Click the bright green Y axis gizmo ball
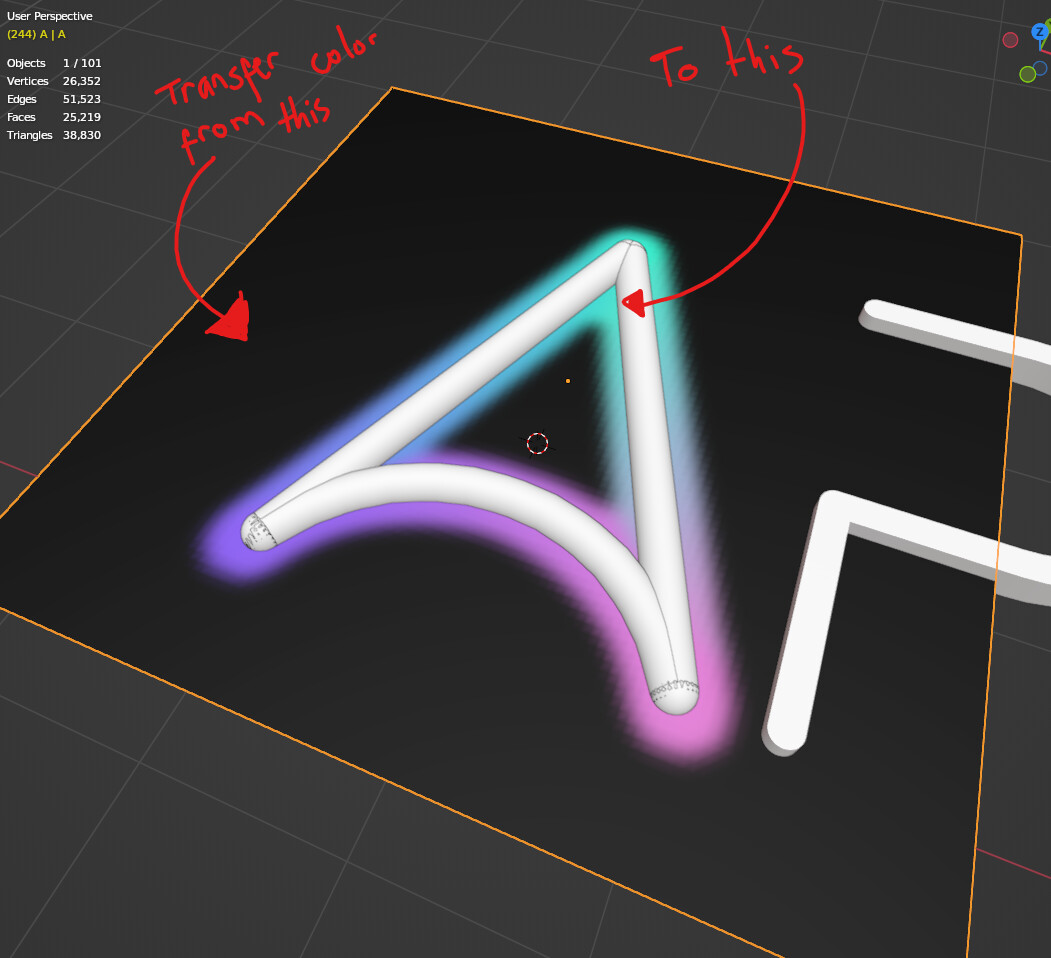This screenshot has width=1051, height=958. coord(1048,24)
